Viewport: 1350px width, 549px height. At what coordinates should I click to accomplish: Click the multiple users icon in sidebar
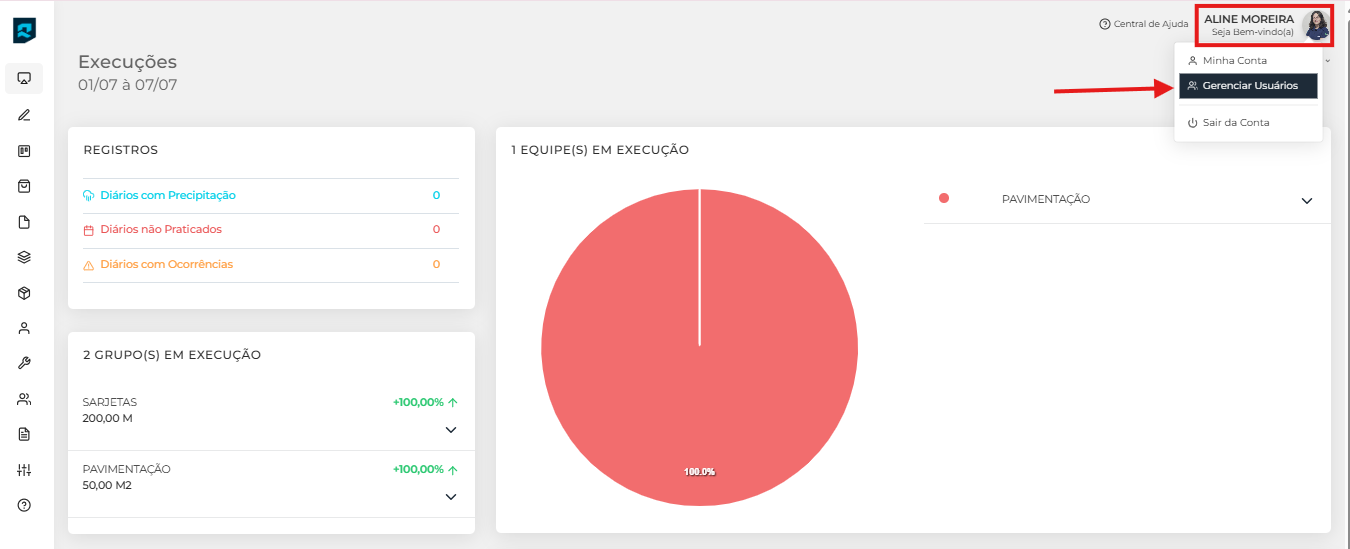pyautogui.click(x=24, y=399)
